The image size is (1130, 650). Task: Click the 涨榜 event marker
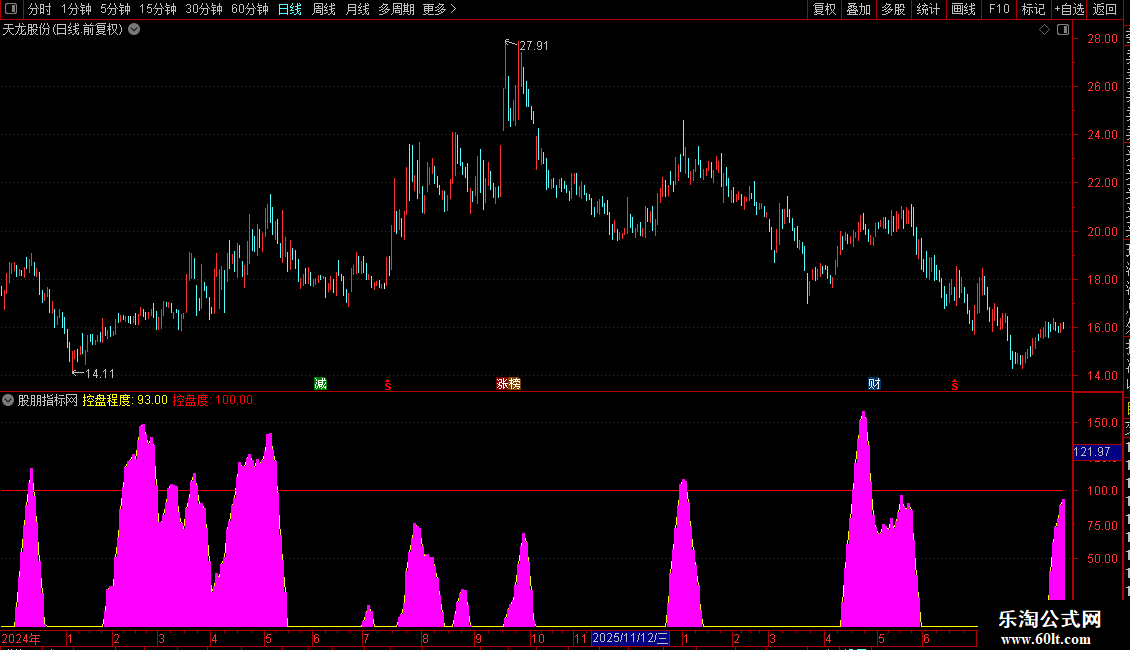coord(509,383)
